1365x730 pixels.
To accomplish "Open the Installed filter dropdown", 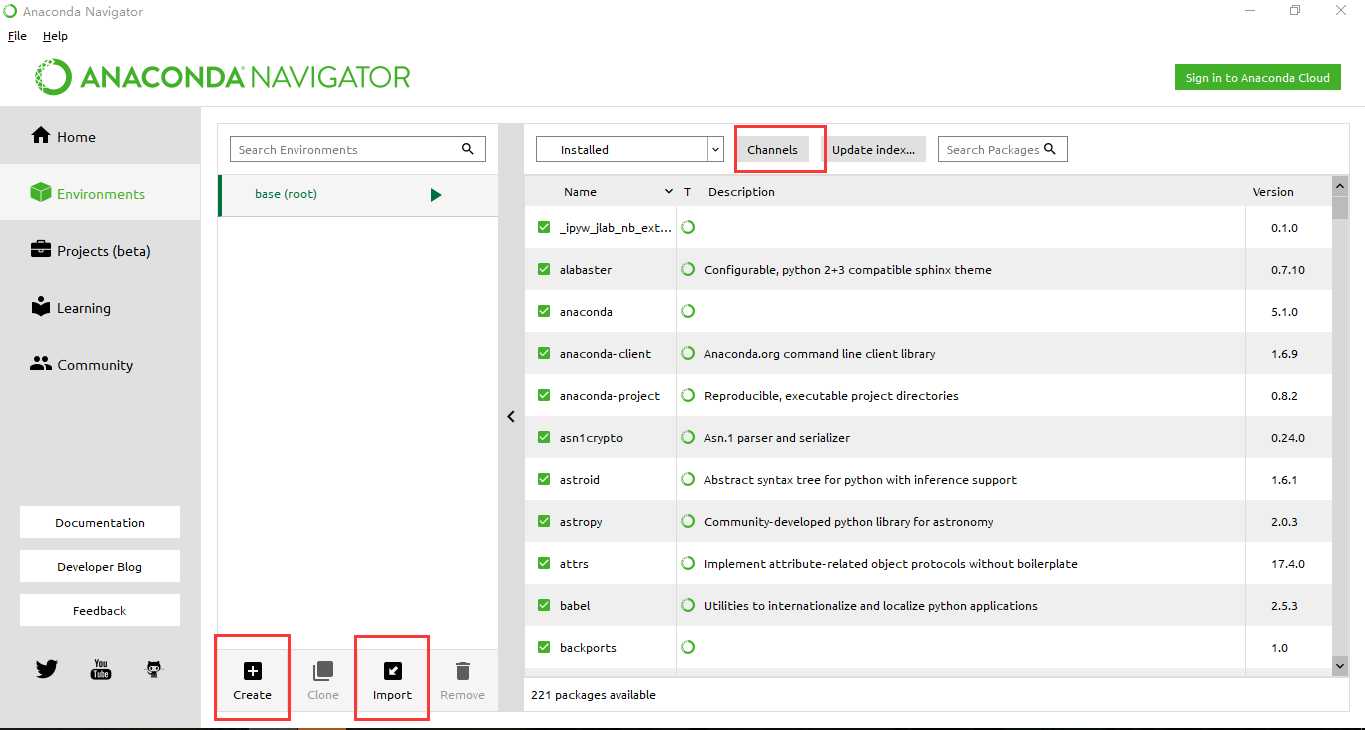I will 629,149.
